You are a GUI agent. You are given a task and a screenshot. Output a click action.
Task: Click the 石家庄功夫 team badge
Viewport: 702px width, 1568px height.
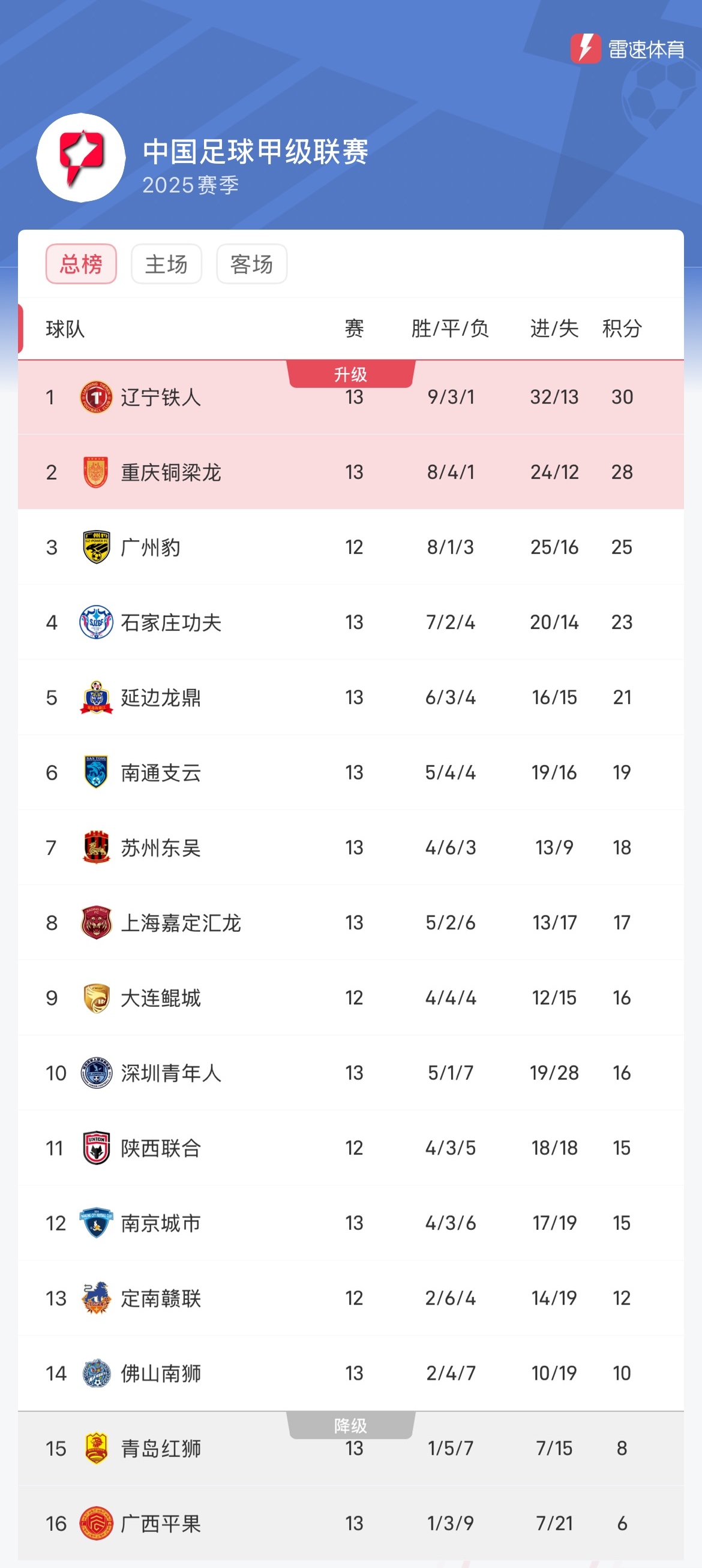(96, 622)
